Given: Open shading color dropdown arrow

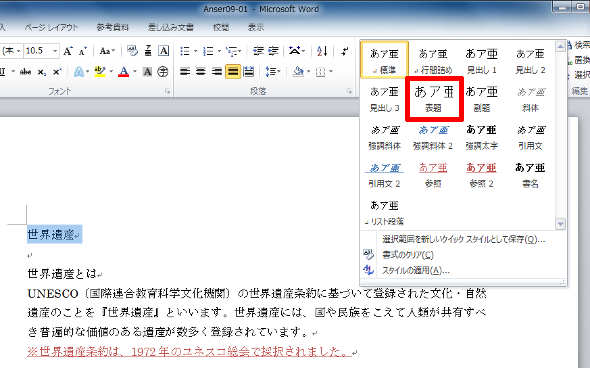Looking at the screenshot, I should point(309,71).
